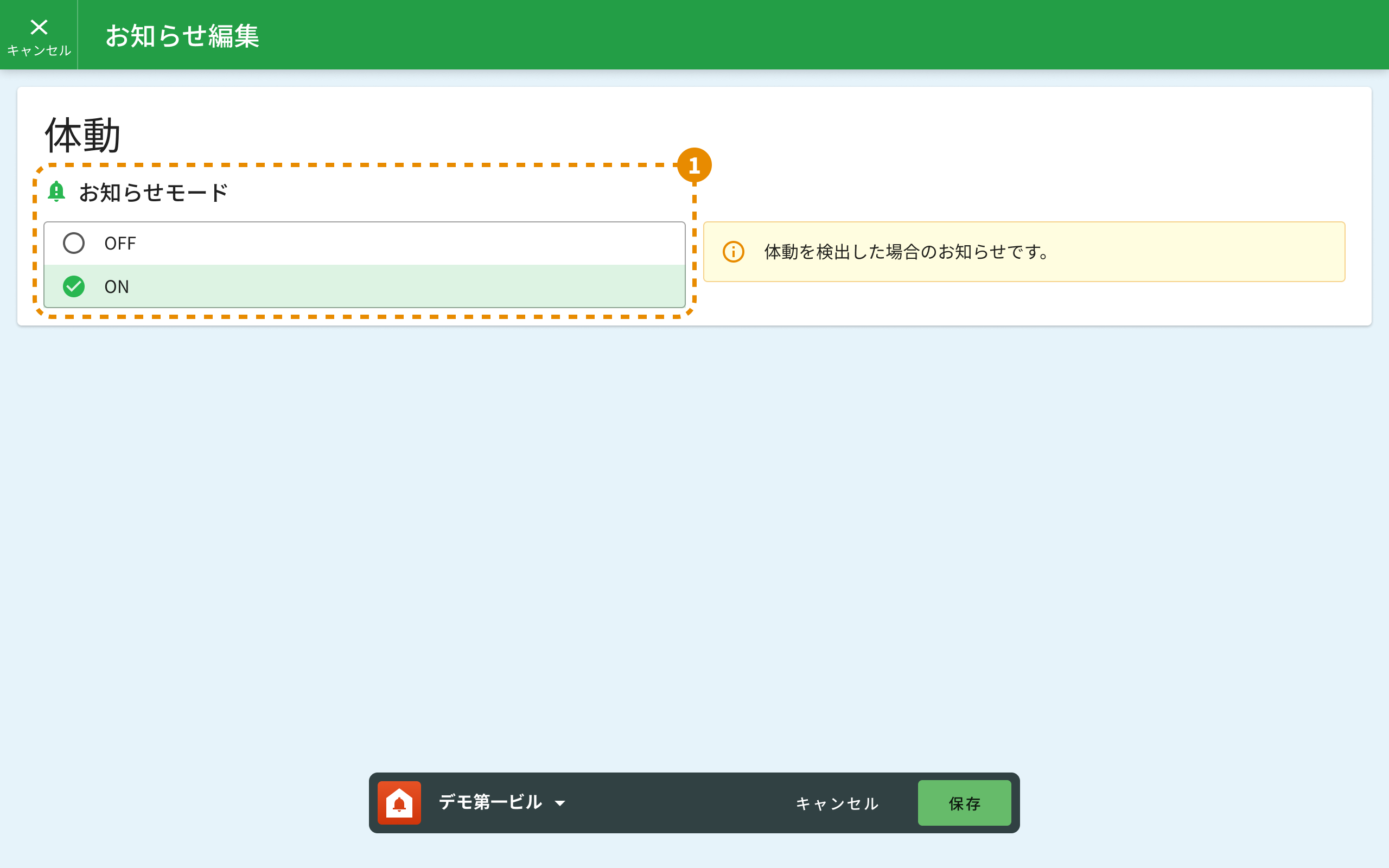This screenshot has height=868, width=1389.
Task: Select the ON notification mode option
Action: coord(365,286)
